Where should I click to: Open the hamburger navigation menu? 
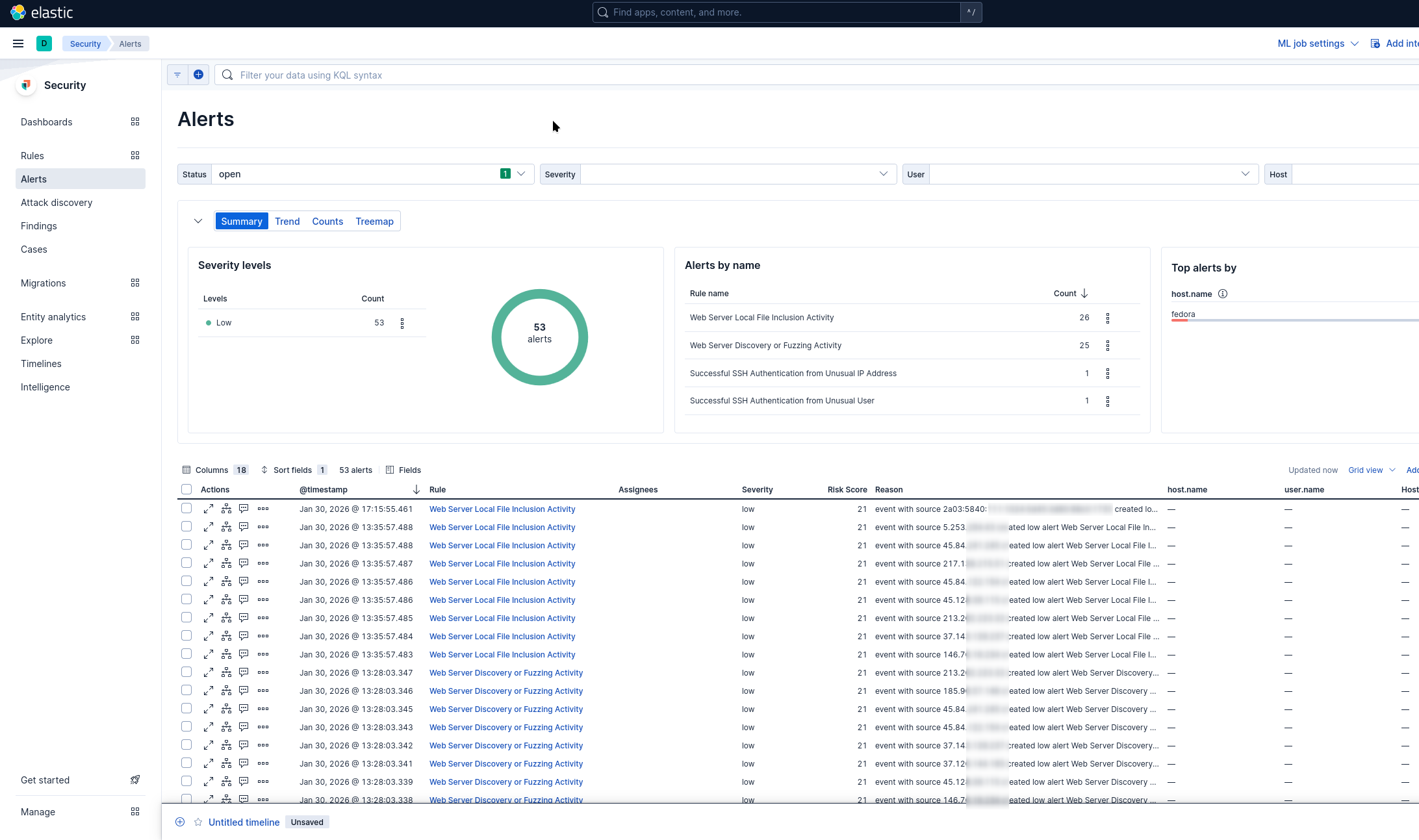pyautogui.click(x=18, y=44)
